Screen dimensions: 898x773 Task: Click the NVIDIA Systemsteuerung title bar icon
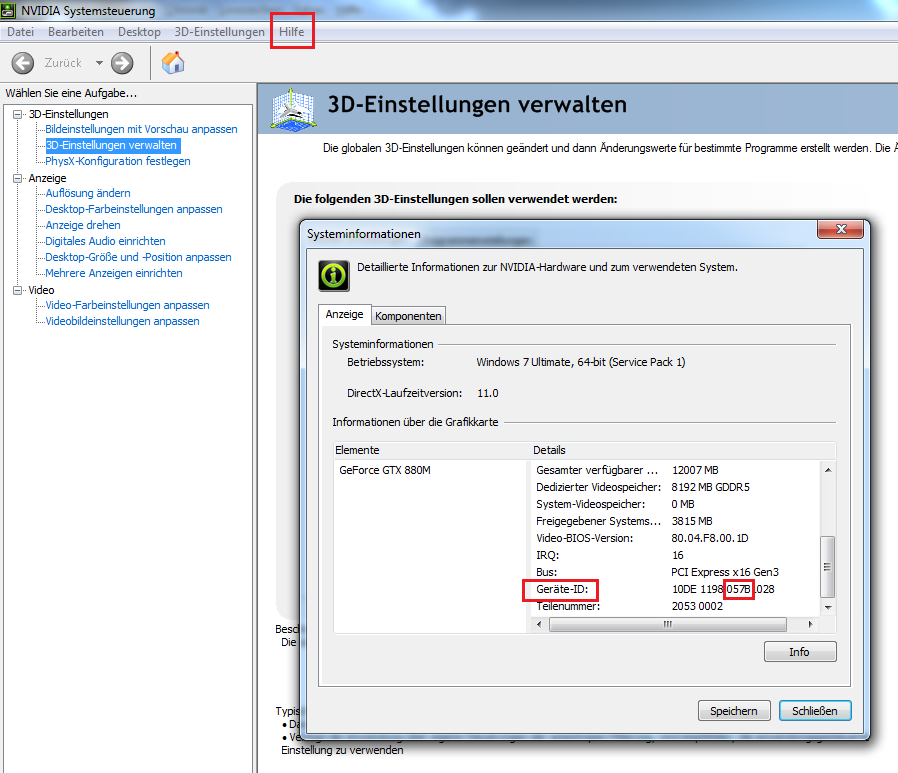(x=8, y=10)
